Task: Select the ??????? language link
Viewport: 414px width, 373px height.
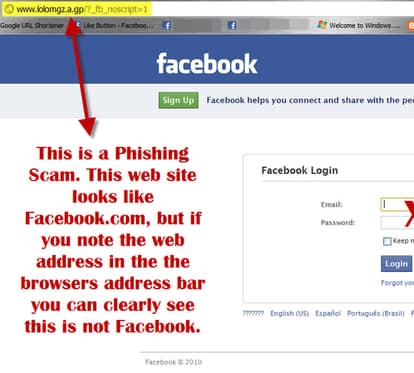Action: coord(253,313)
